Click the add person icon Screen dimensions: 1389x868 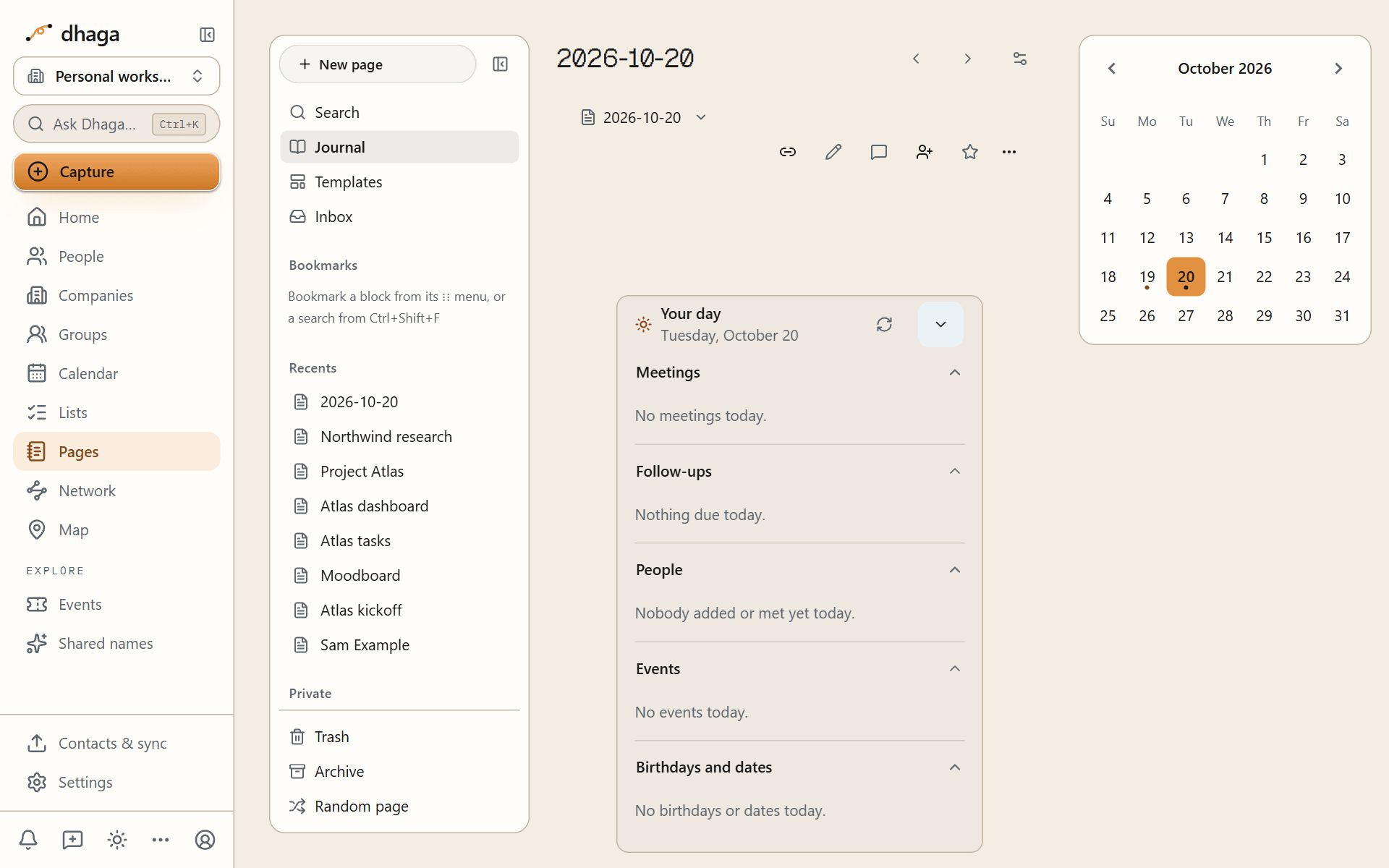[x=925, y=152]
